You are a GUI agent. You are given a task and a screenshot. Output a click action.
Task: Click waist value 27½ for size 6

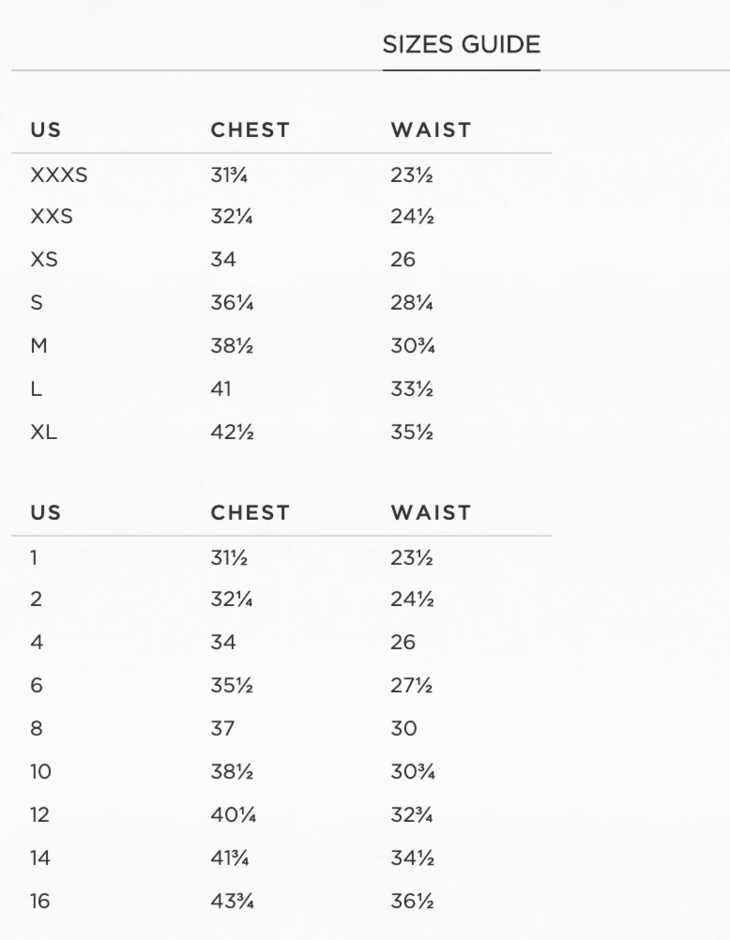[x=411, y=686]
